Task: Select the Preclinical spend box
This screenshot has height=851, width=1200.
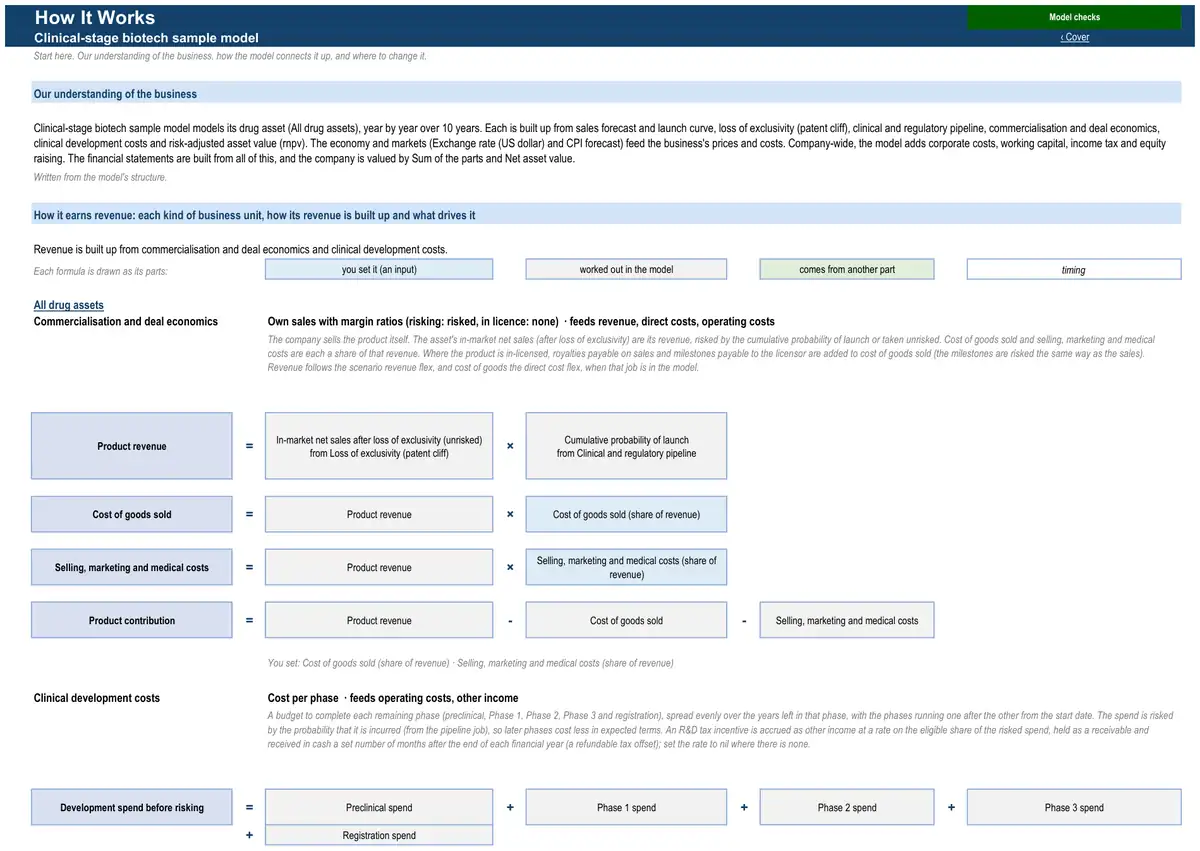Action: (x=379, y=807)
